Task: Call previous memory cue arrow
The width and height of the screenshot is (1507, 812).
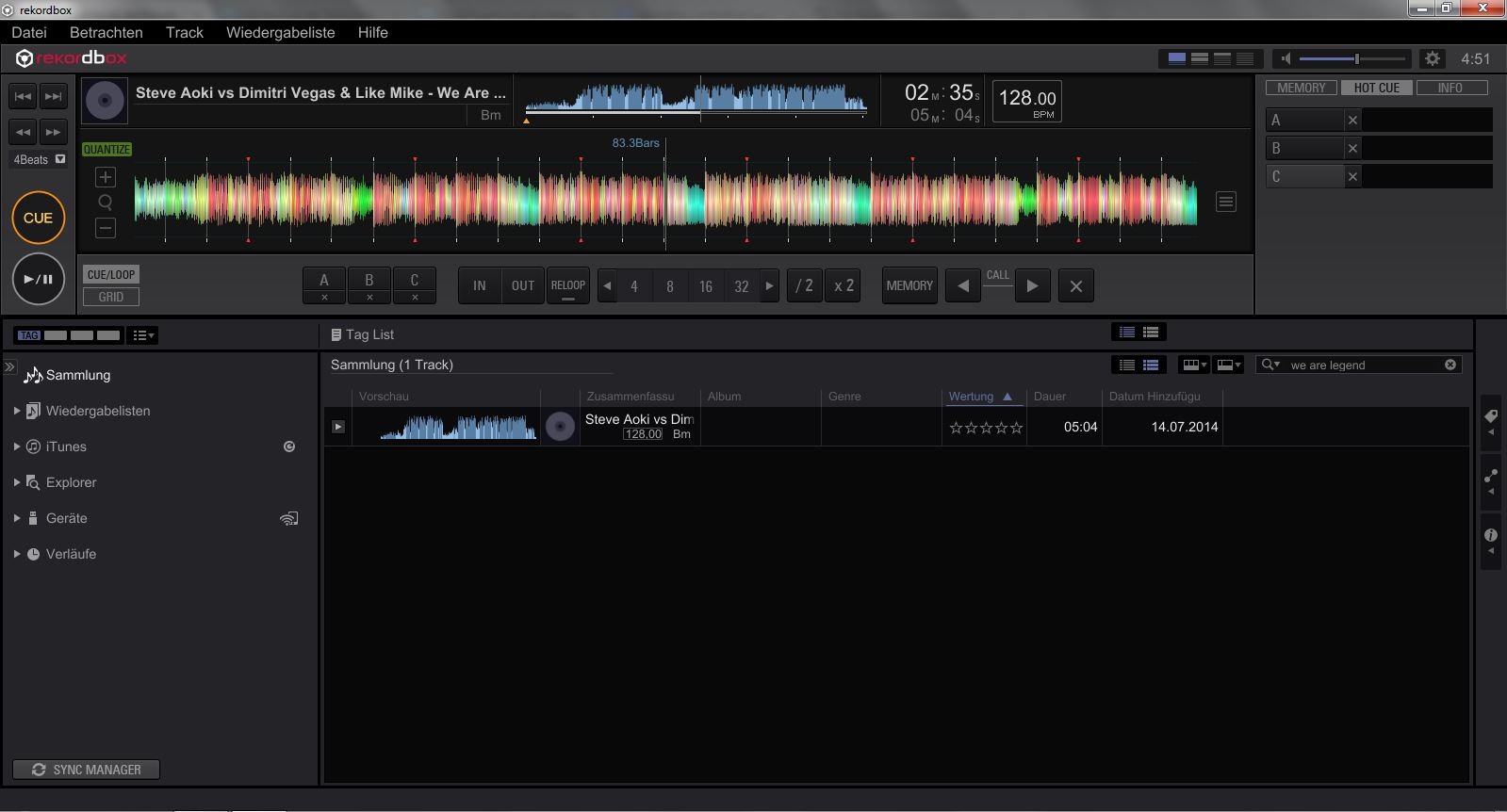Action: tap(963, 285)
